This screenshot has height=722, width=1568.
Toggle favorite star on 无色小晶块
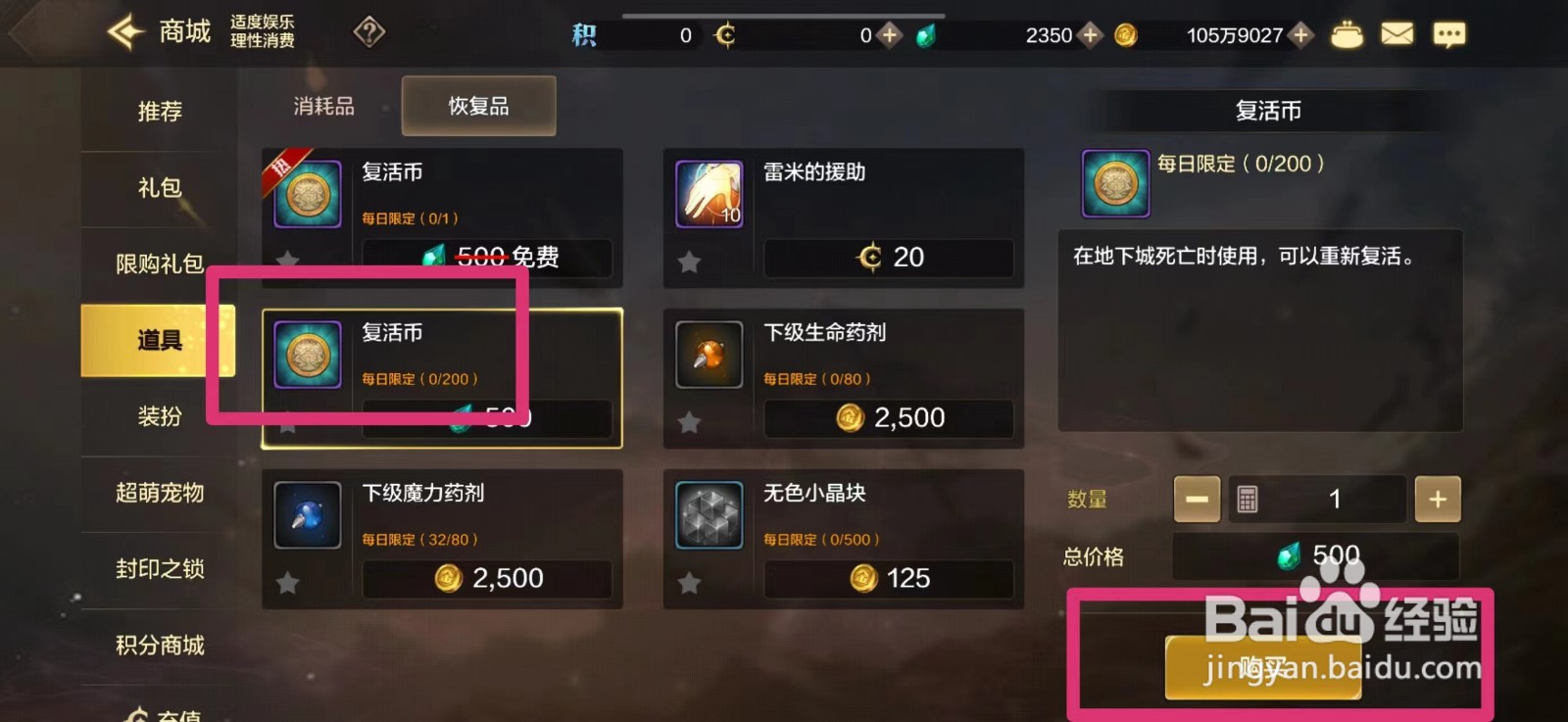pyautogui.click(x=690, y=583)
